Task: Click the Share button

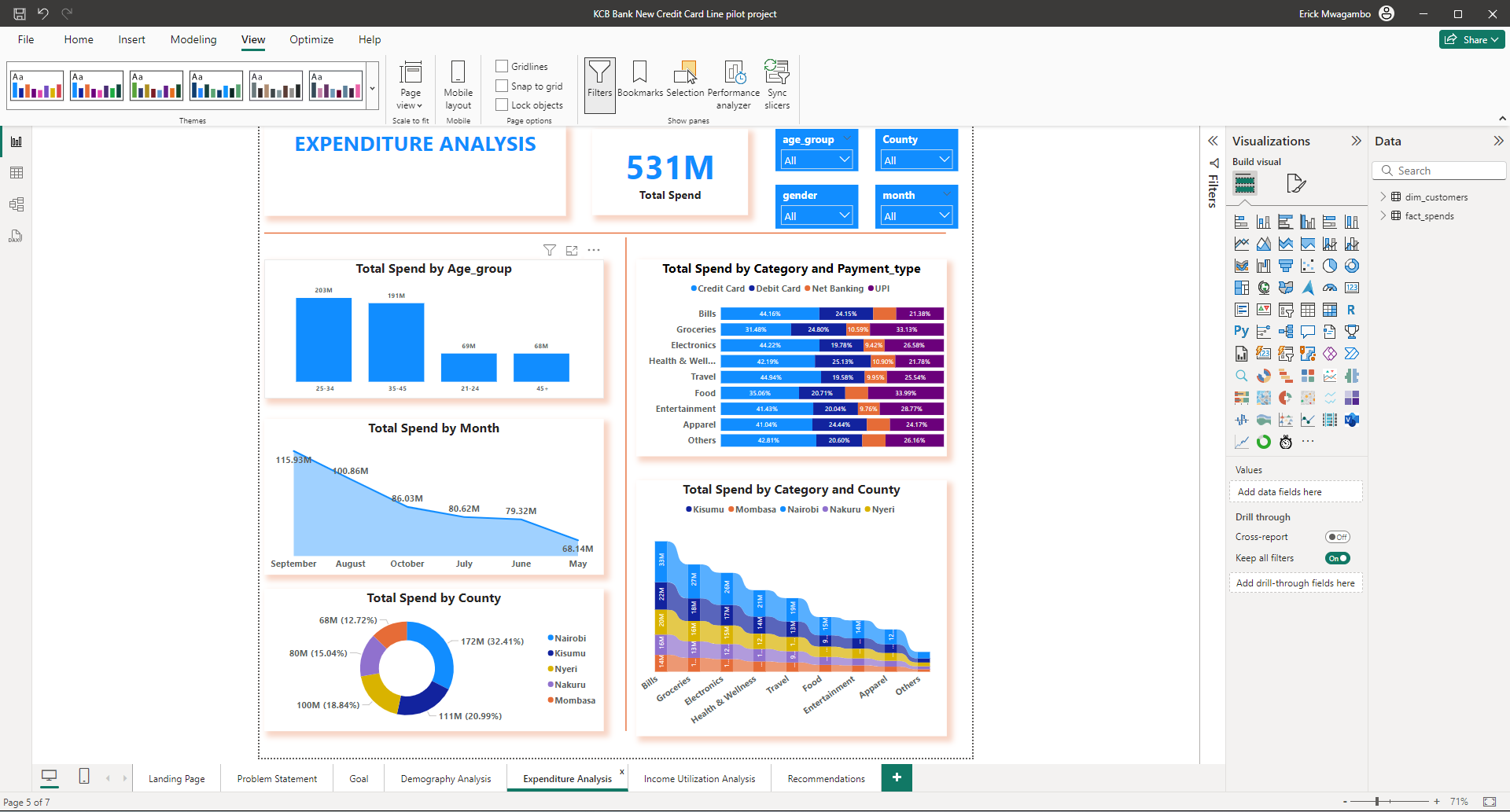Action: 1471,39
